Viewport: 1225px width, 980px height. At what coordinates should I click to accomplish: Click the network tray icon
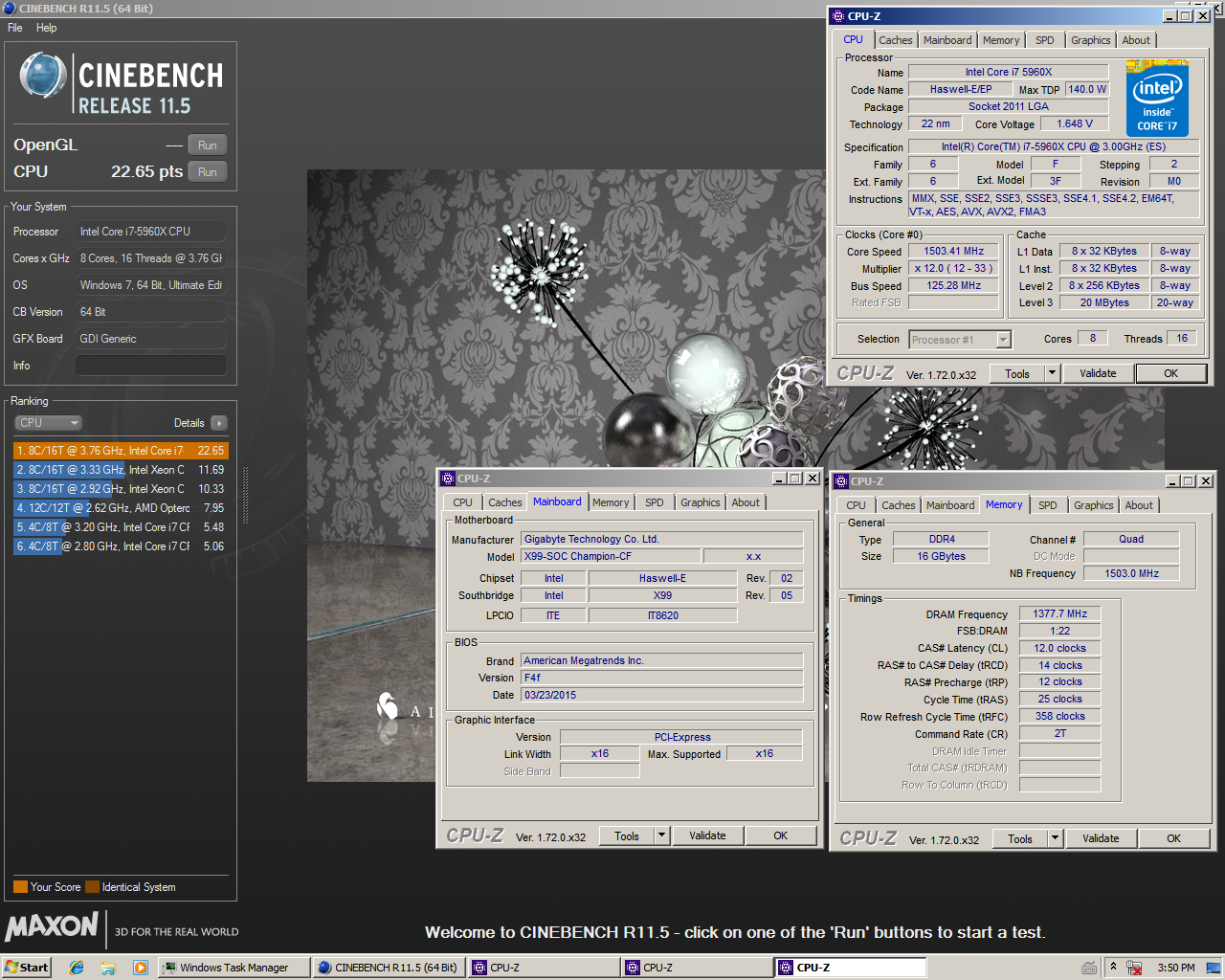tap(1134, 968)
